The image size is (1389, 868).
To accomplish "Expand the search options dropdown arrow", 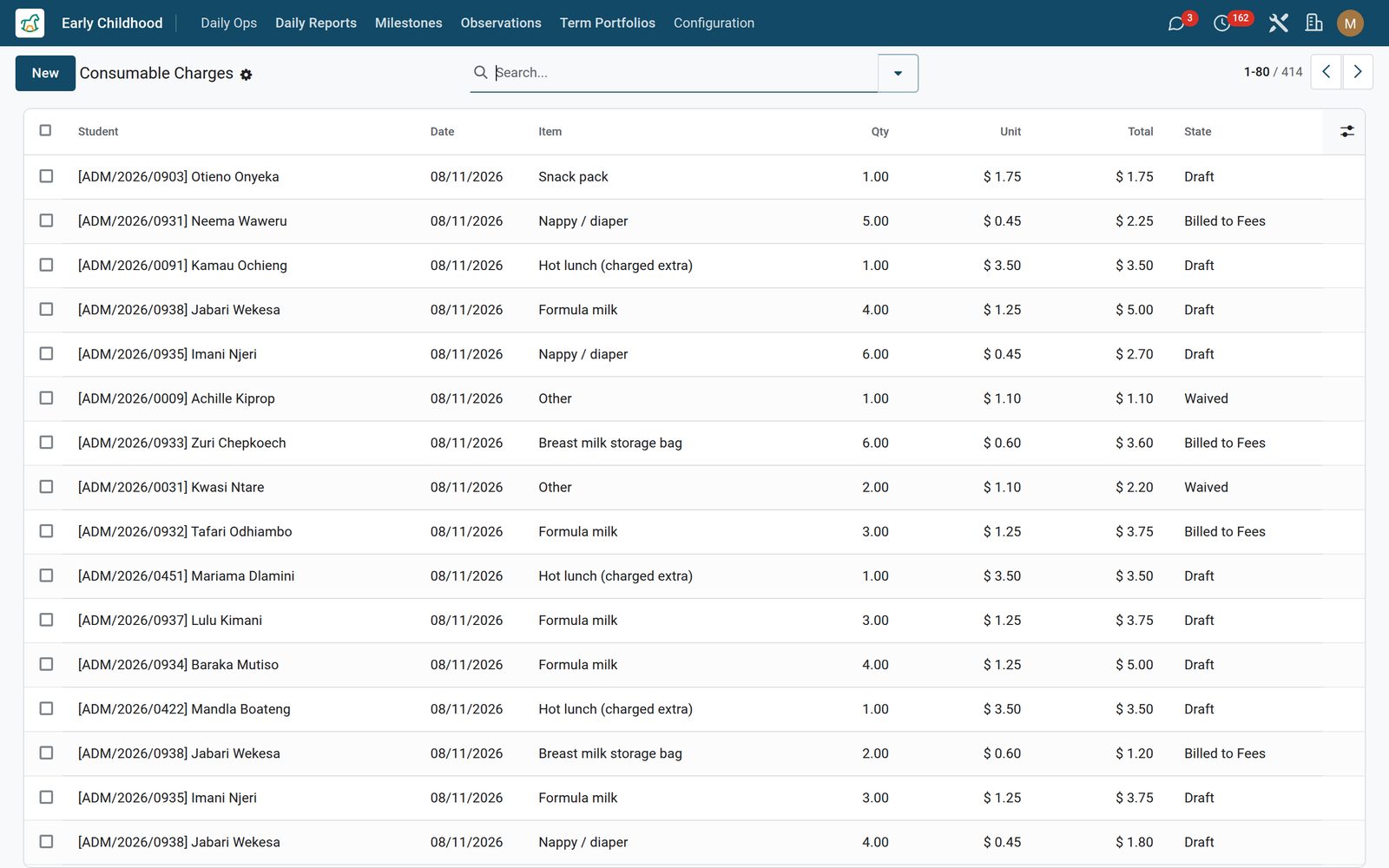I will (898, 73).
